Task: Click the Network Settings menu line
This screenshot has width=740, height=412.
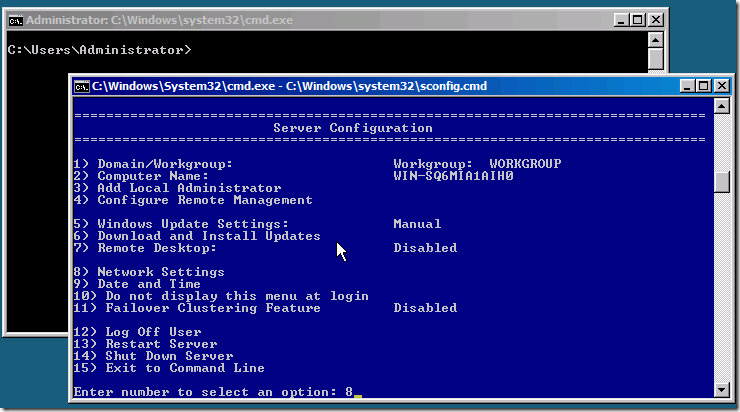Action: pyautogui.click(x=150, y=272)
